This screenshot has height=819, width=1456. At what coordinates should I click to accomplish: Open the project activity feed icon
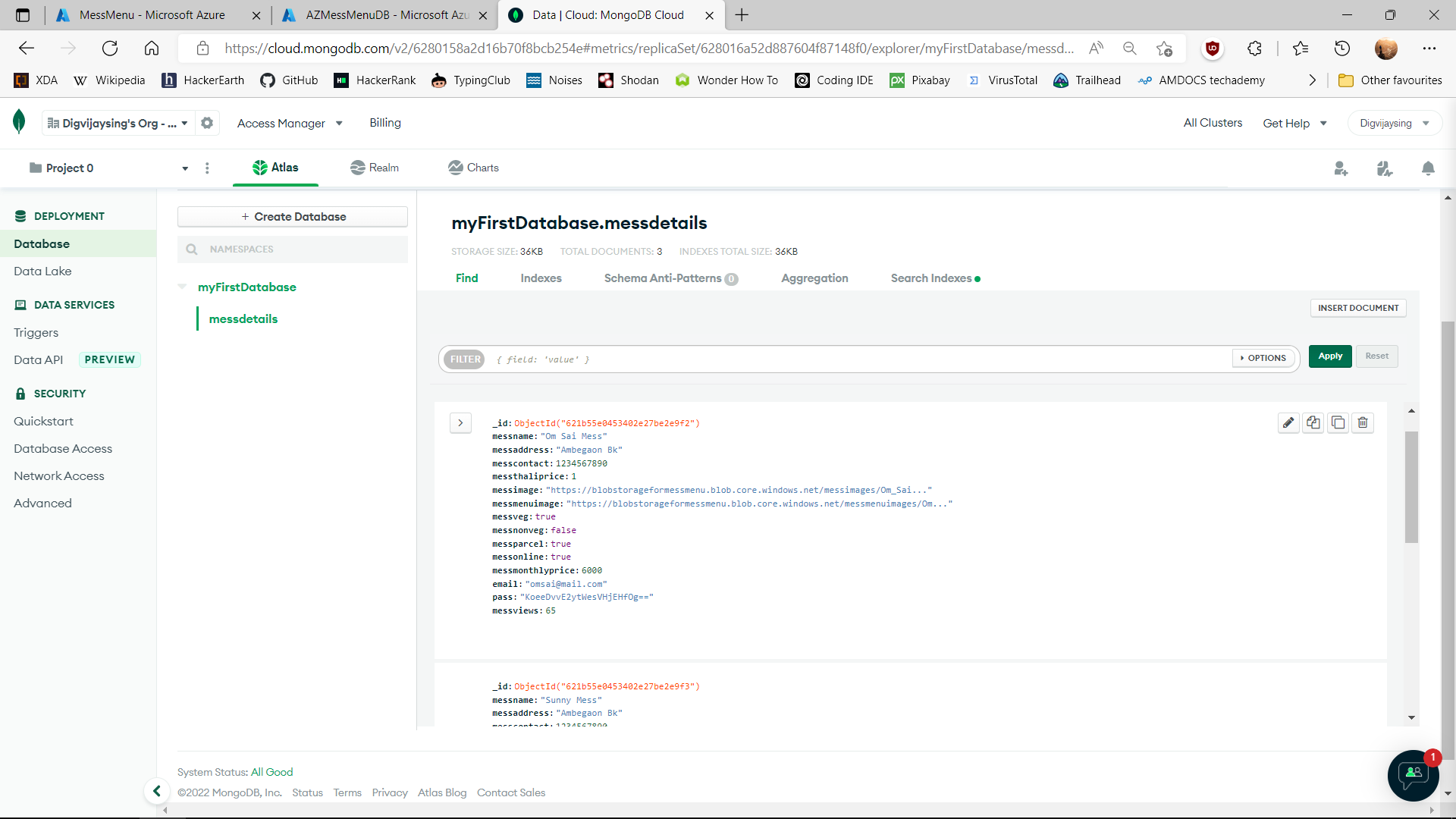click(1385, 168)
